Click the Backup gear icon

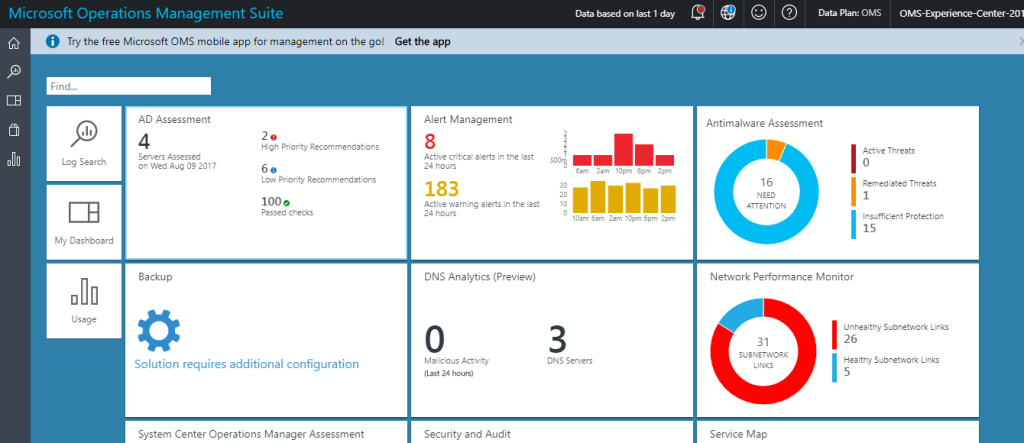point(159,331)
